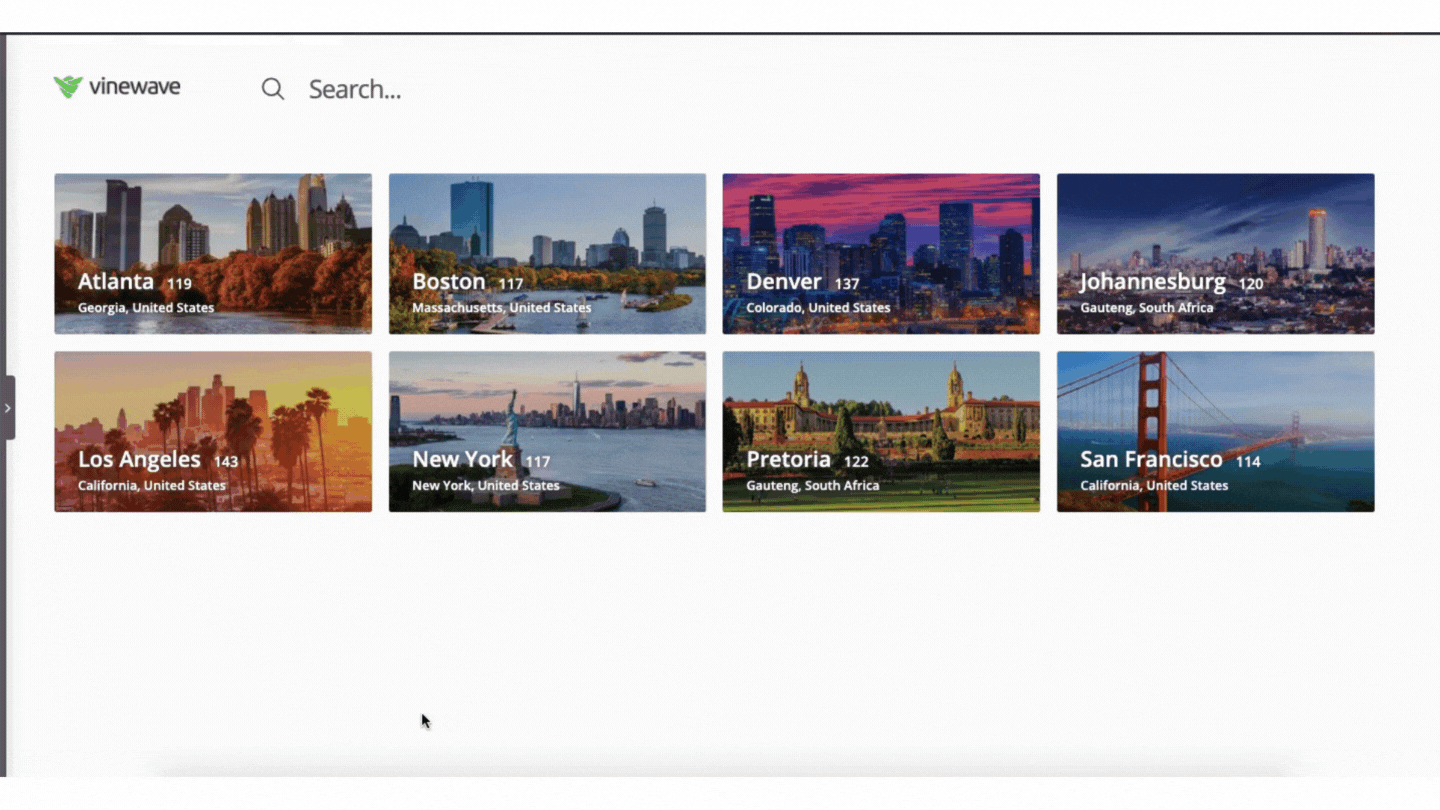Screen dimensions: 1440x810
Task: Open the Los Angeles city card
Action: point(213,432)
